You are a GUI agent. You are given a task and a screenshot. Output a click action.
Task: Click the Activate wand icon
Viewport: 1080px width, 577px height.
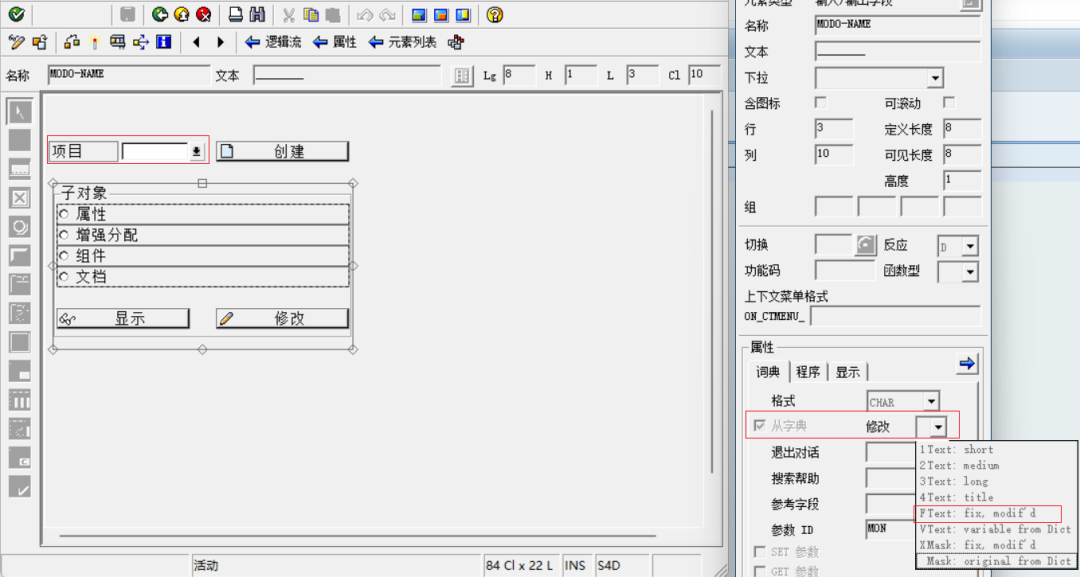[94, 42]
